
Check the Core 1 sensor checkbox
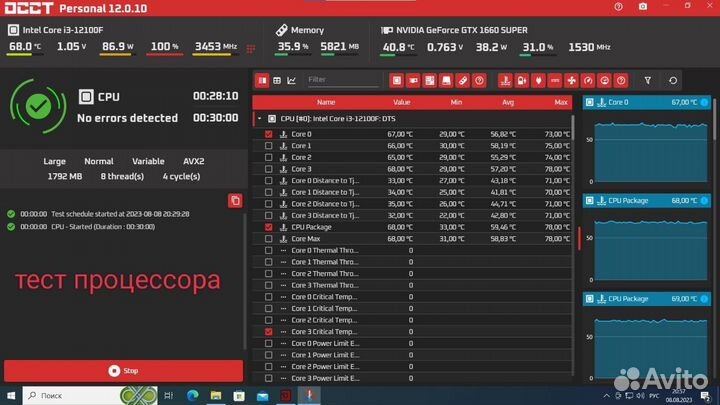pos(269,146)
